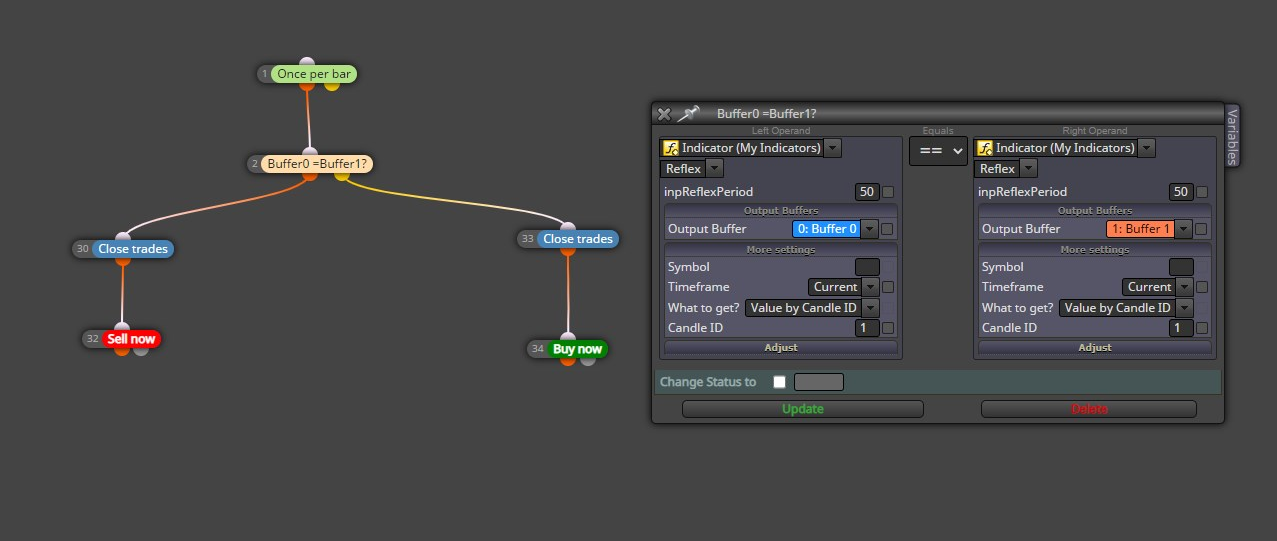Toggle right Output Buffer checkbox
Screen dimensions: 1277x541
[1202, 229]
